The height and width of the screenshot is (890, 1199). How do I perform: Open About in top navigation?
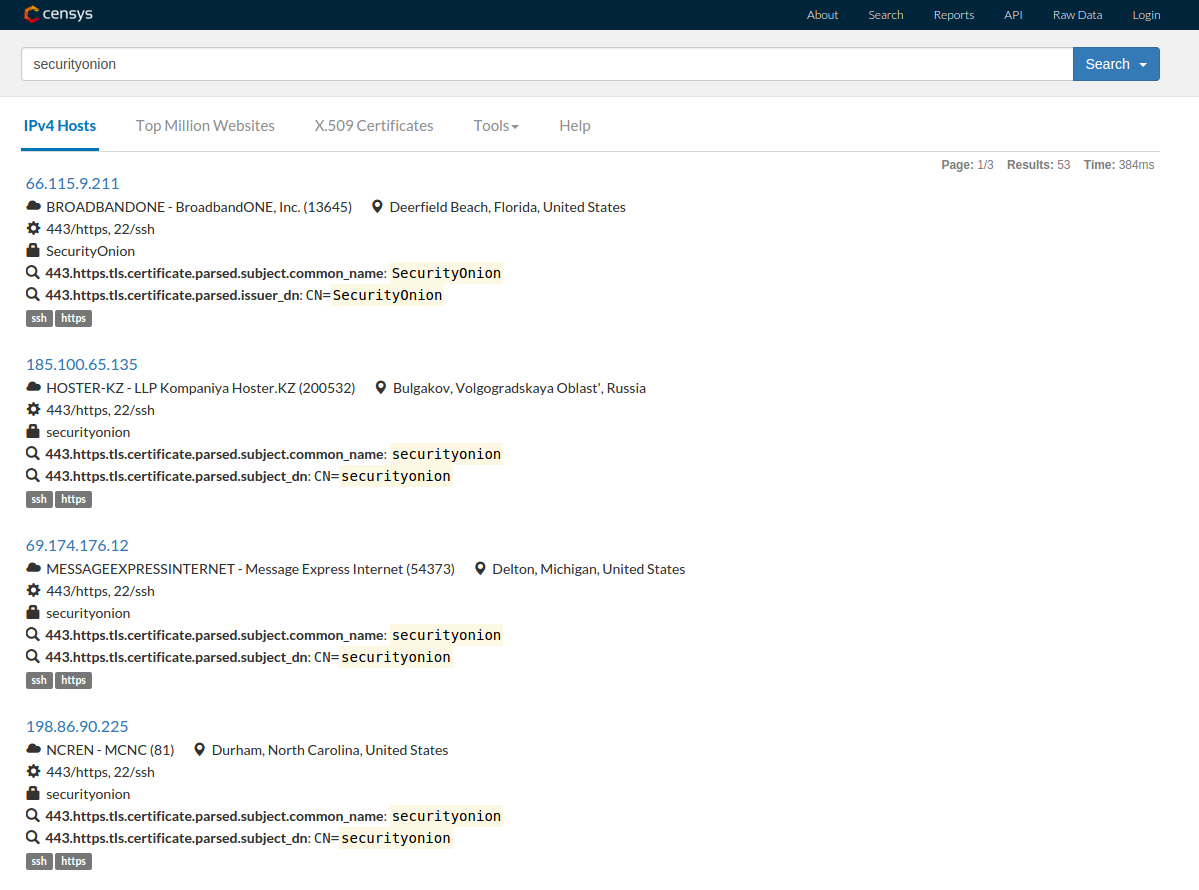click(x=822, y=15)
